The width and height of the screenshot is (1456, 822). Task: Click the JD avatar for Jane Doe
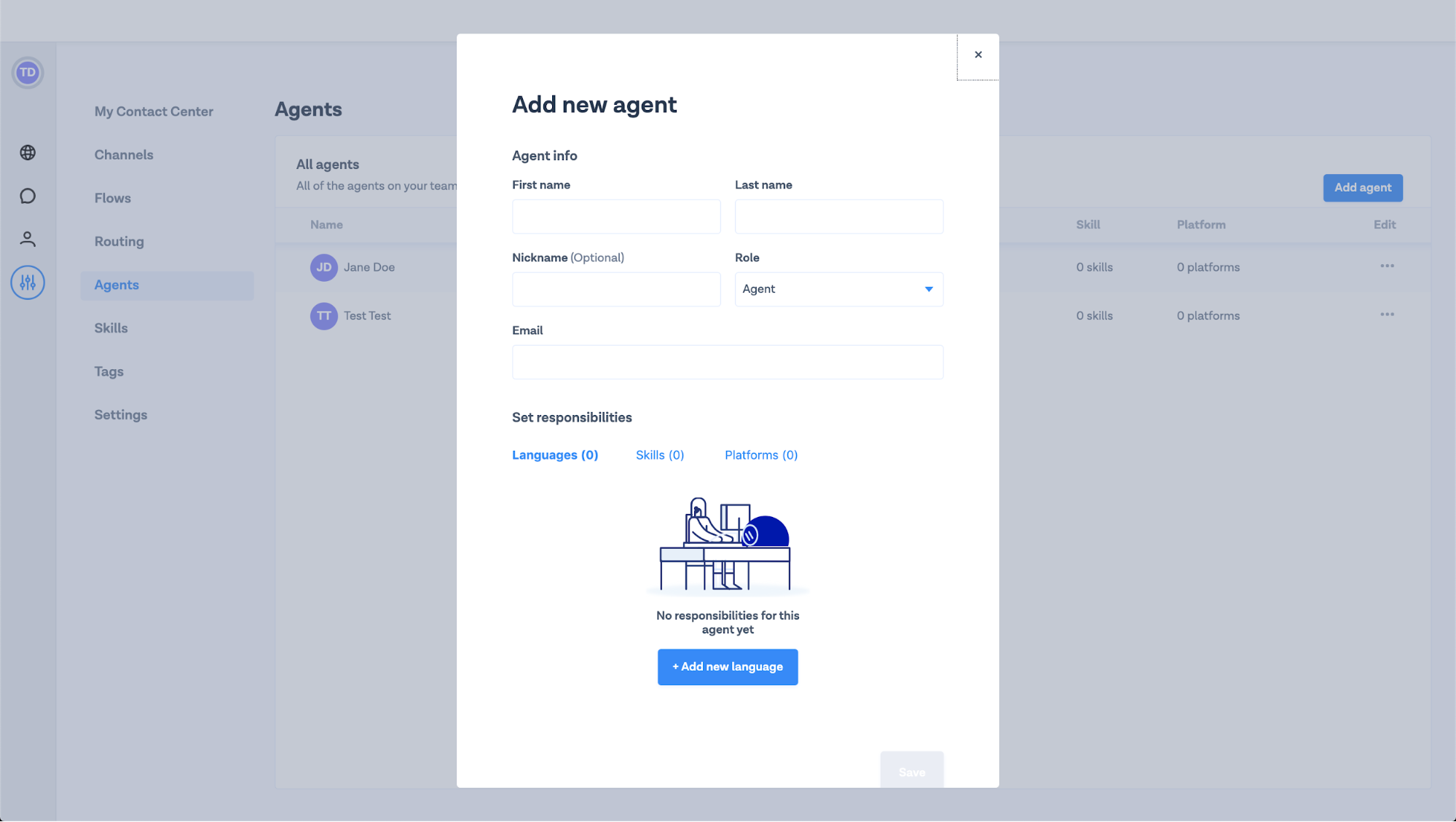click(x=324, y=267)
